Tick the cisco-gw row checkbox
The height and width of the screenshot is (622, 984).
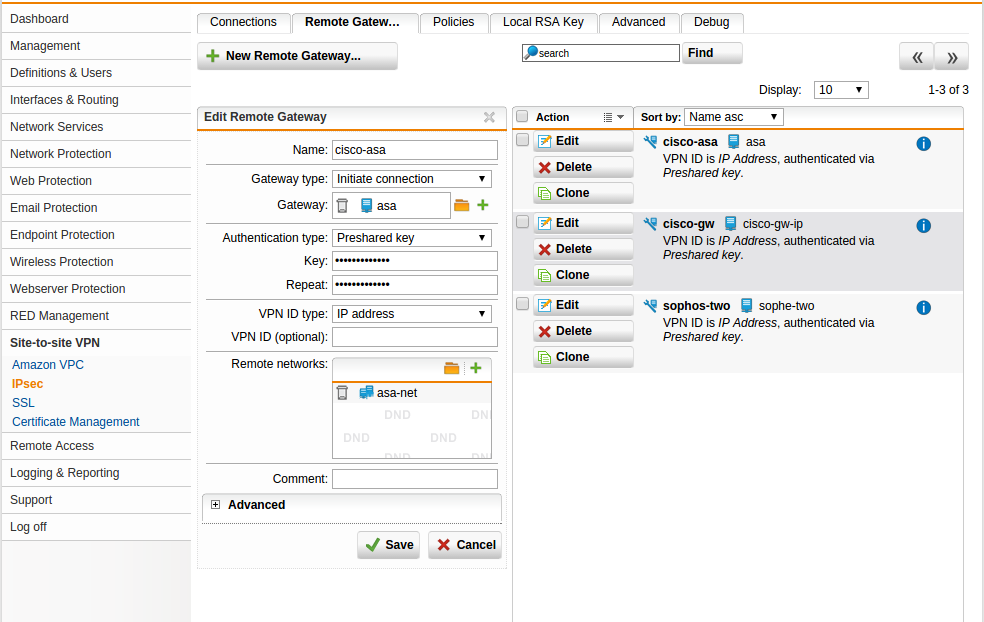coord(522,223)
